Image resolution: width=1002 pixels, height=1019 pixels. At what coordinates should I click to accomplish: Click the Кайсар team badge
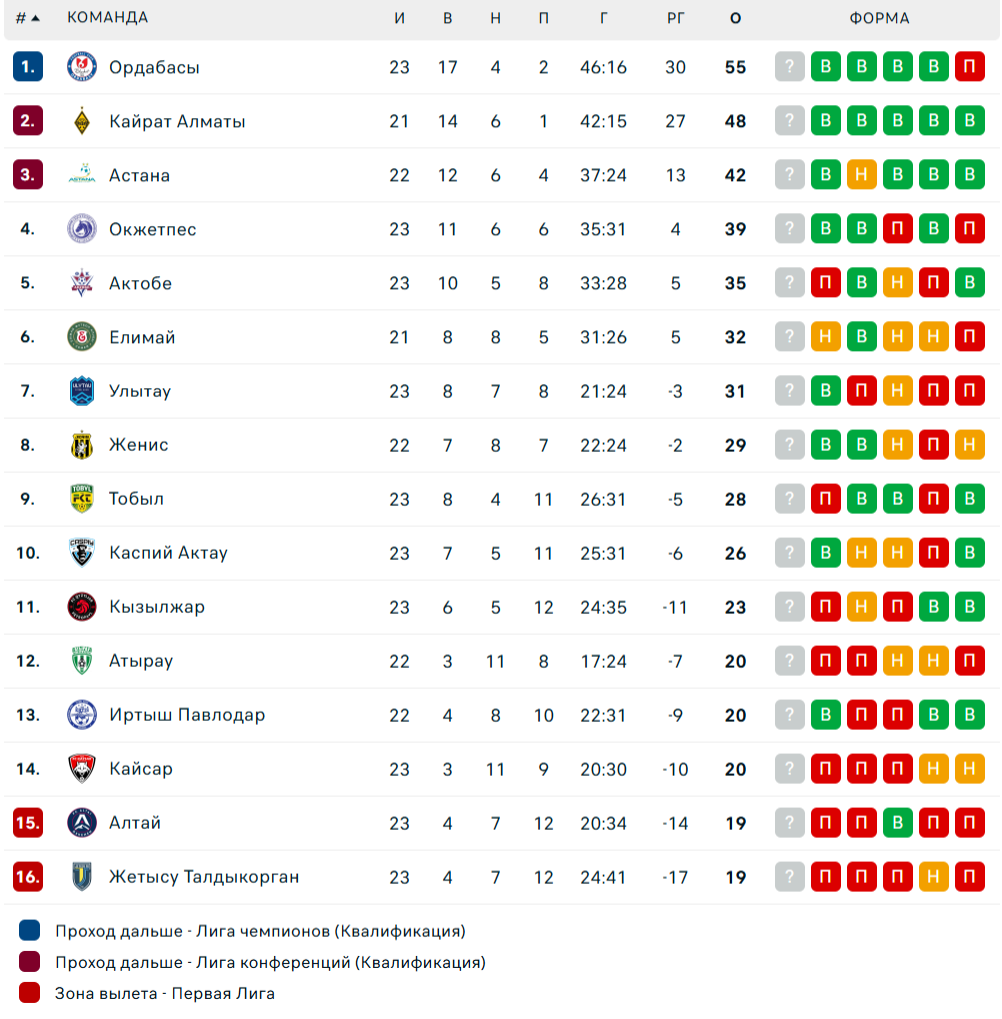click(x=82, y=768)
